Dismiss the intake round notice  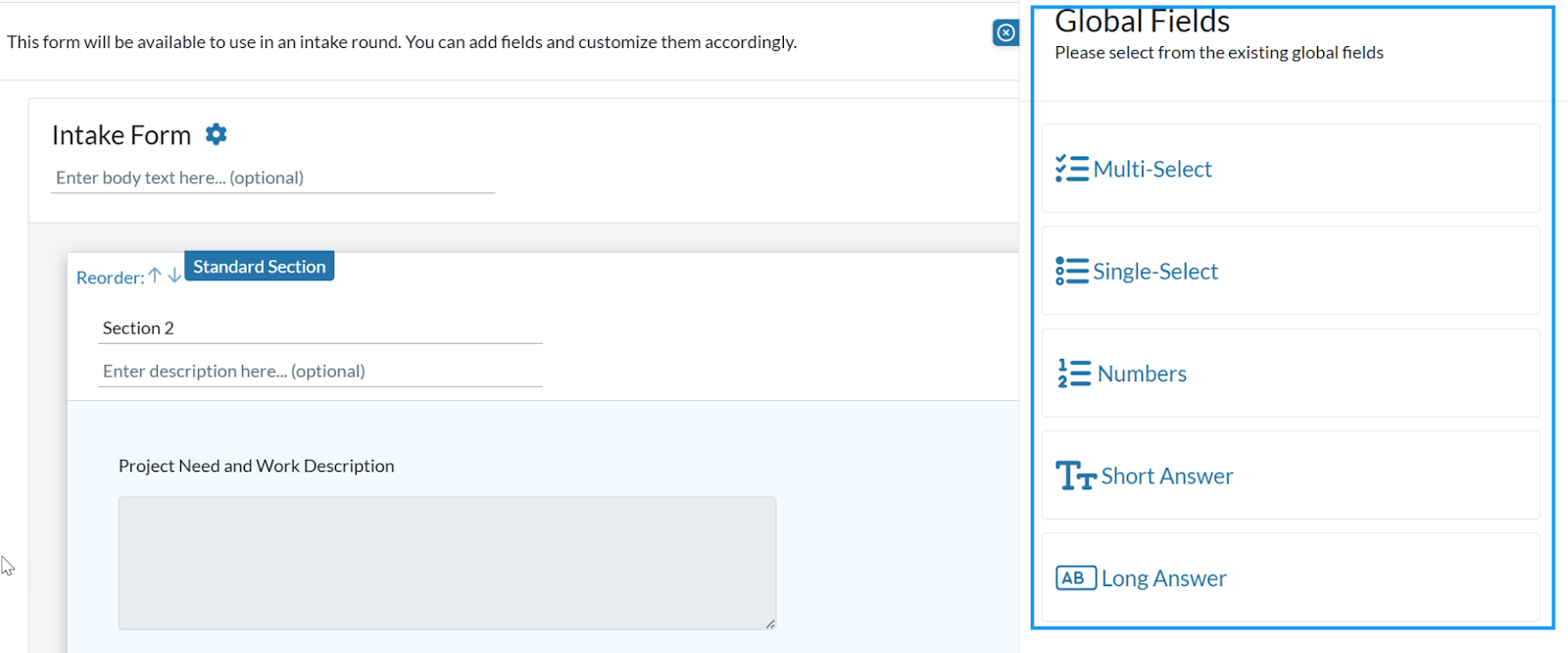click(1007, 32)
